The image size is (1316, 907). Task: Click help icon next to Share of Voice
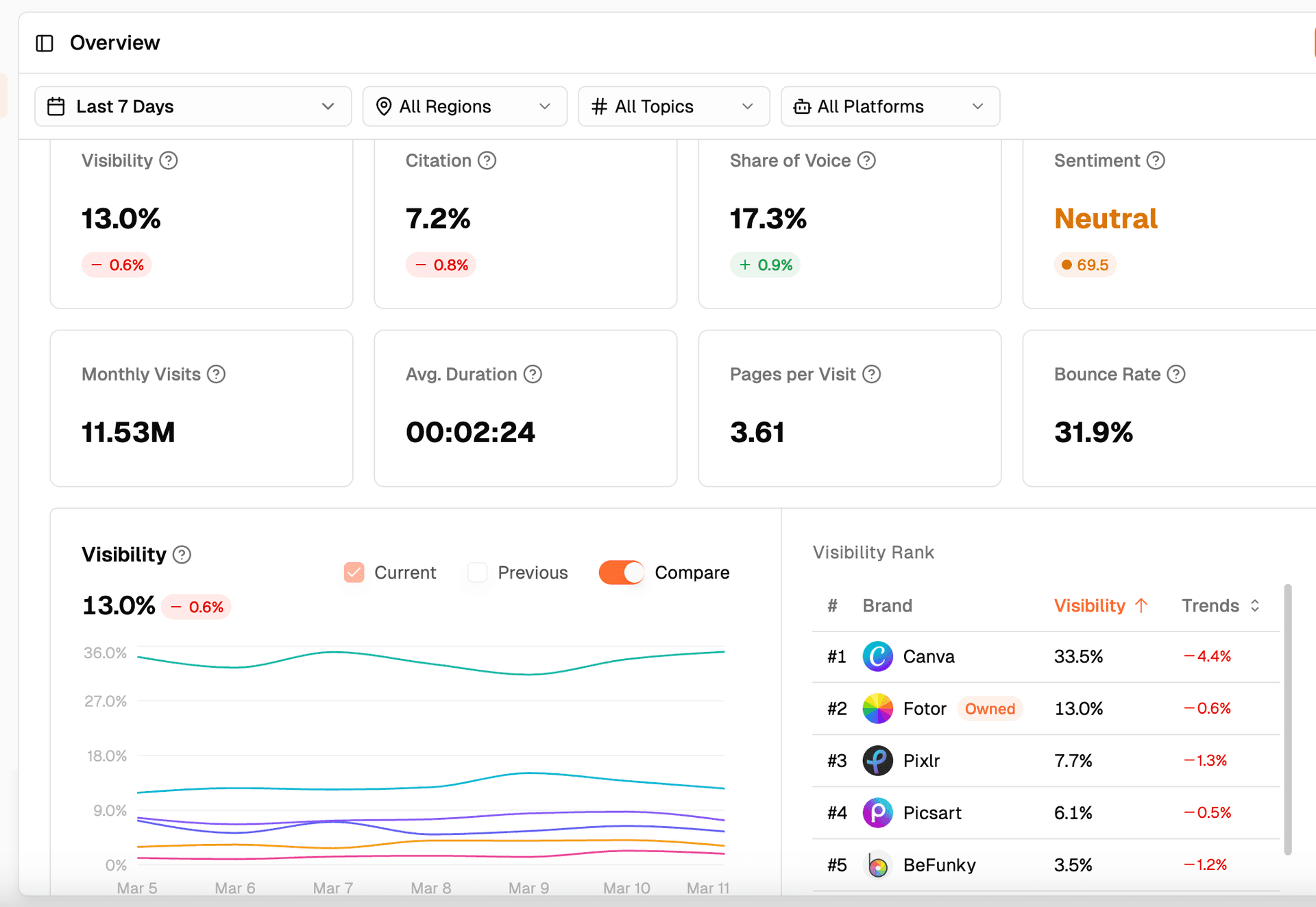click(867, 160)
